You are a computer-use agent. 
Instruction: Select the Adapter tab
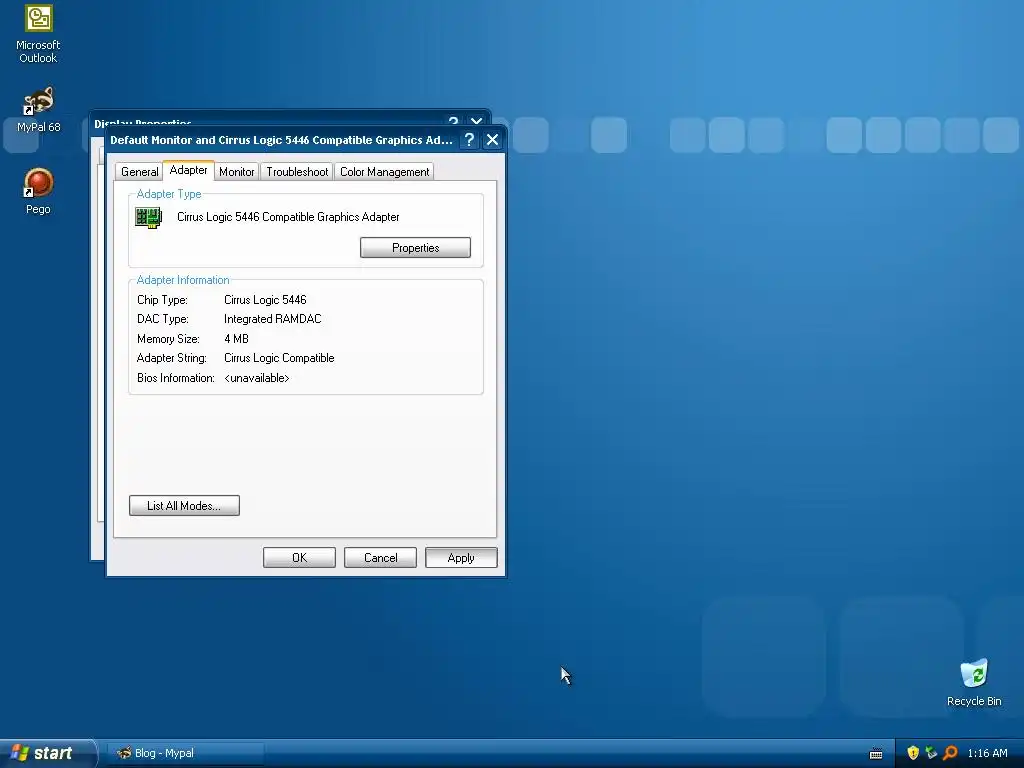tap(189, 170)
